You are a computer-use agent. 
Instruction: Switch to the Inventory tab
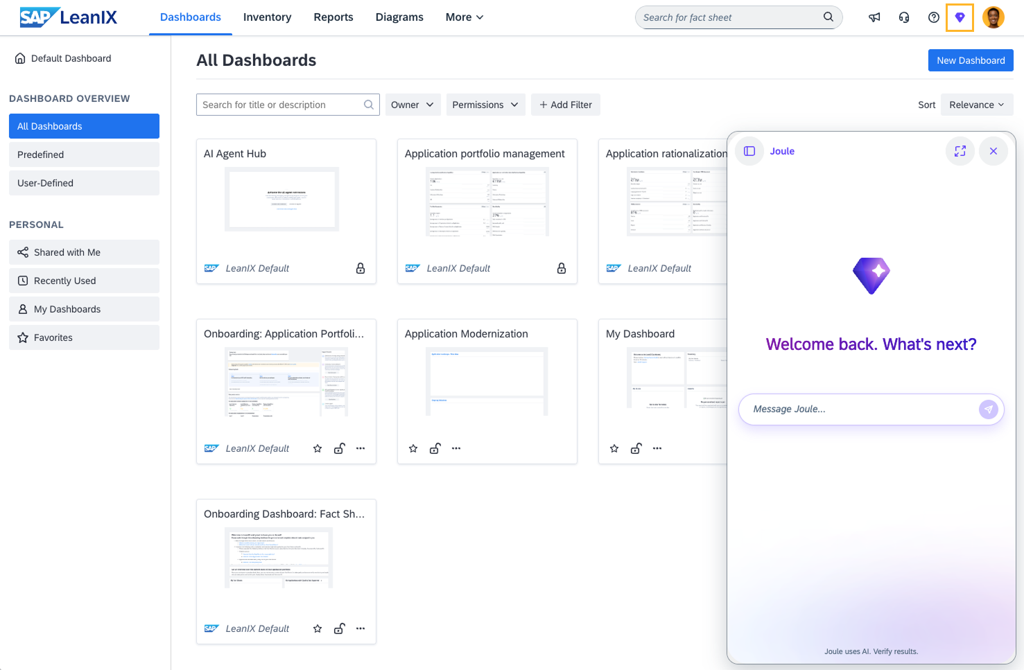pyautogui.click(x=267, y=18)
